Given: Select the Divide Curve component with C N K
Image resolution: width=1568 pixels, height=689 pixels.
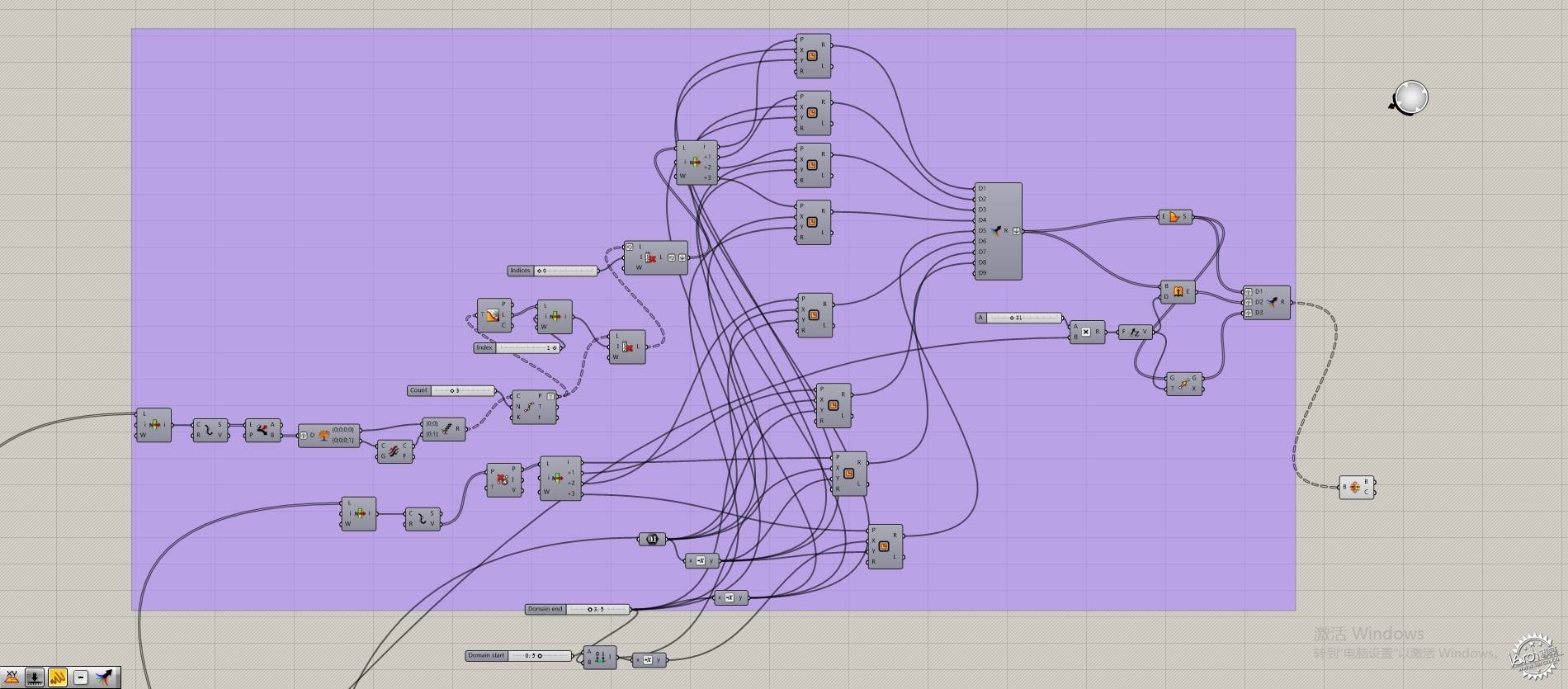Looking at the screenshot, I should point(534,407).
